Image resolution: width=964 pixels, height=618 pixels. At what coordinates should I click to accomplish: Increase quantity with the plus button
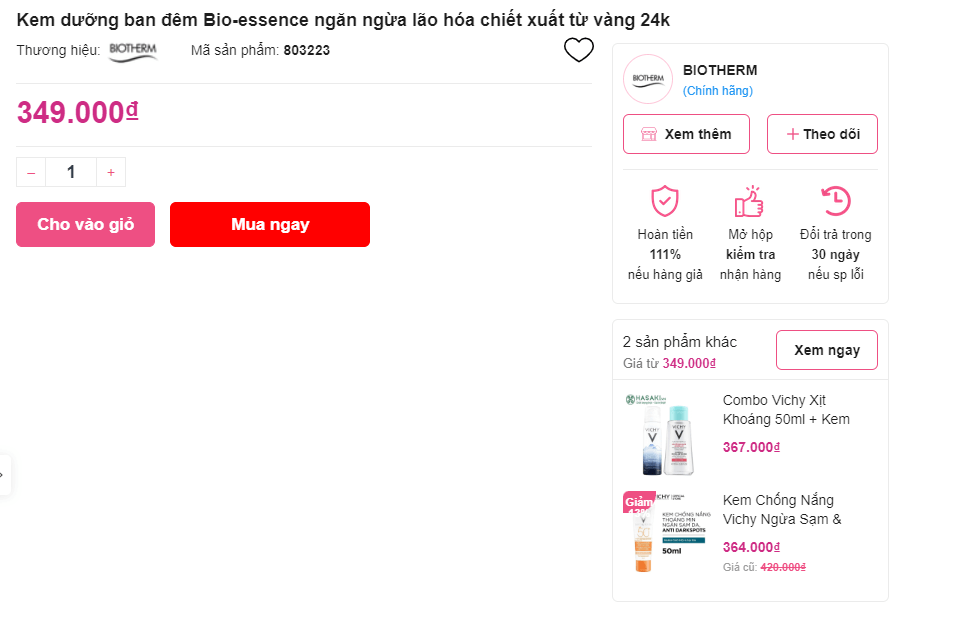(111, 172)
